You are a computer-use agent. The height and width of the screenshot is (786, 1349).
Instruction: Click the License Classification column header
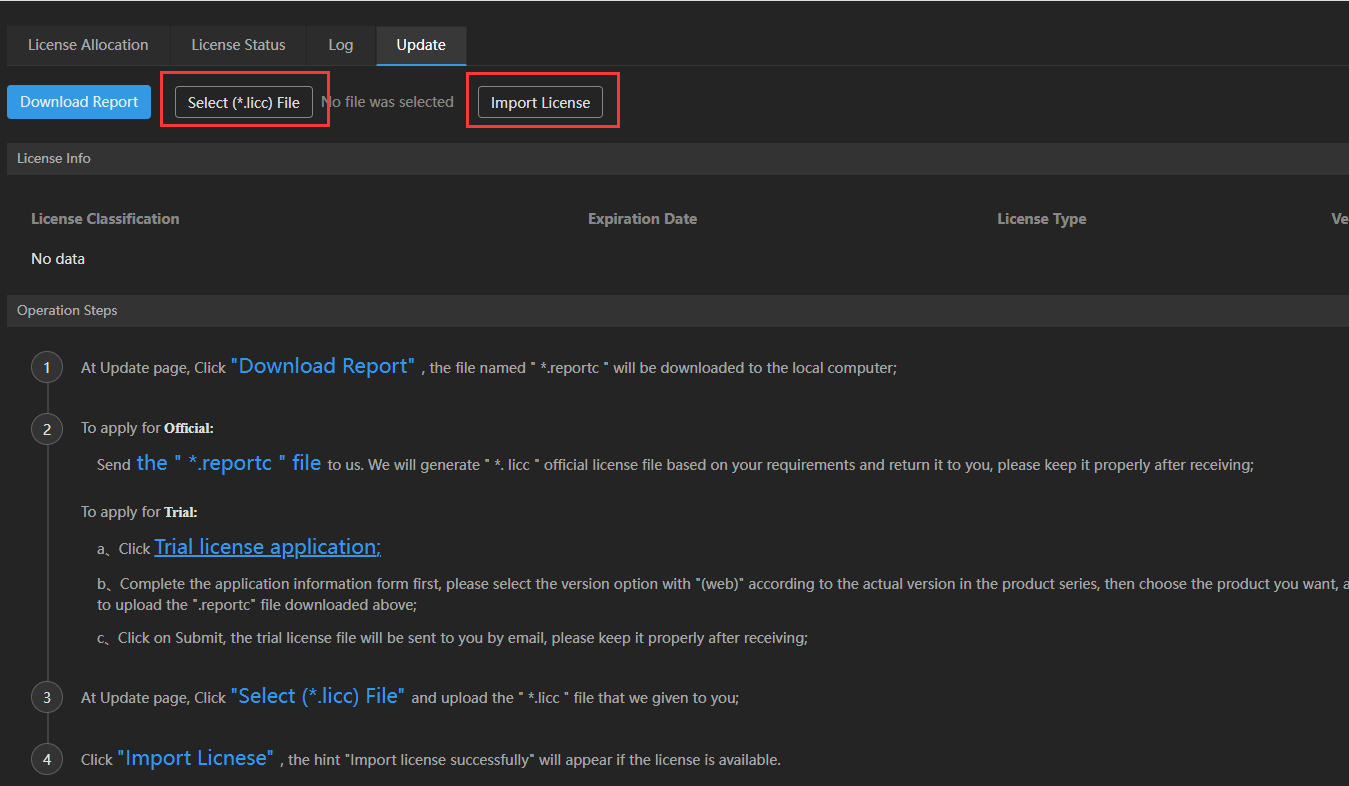[105, 219]
